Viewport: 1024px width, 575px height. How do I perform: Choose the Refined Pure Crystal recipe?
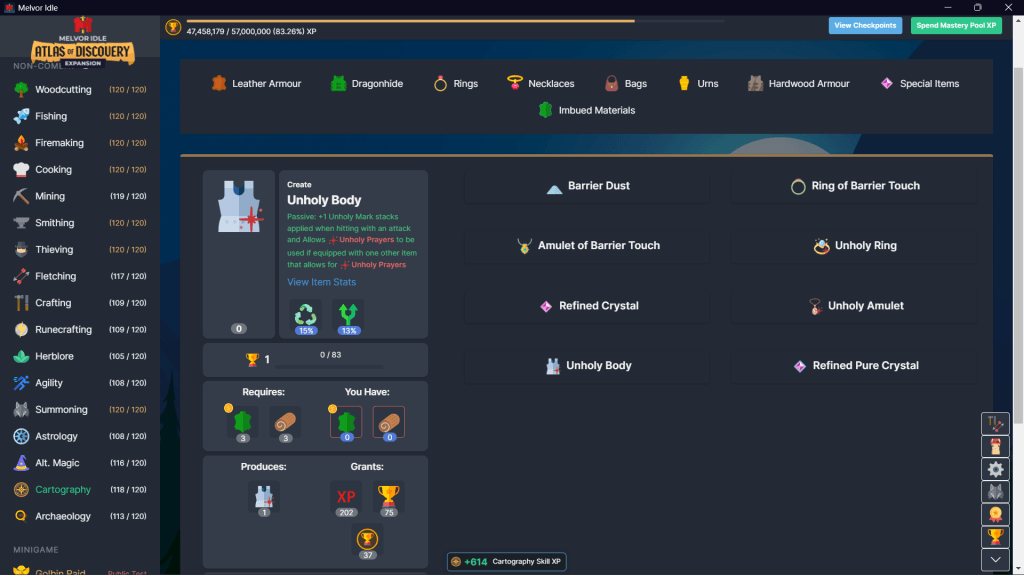tap(855, 366)
